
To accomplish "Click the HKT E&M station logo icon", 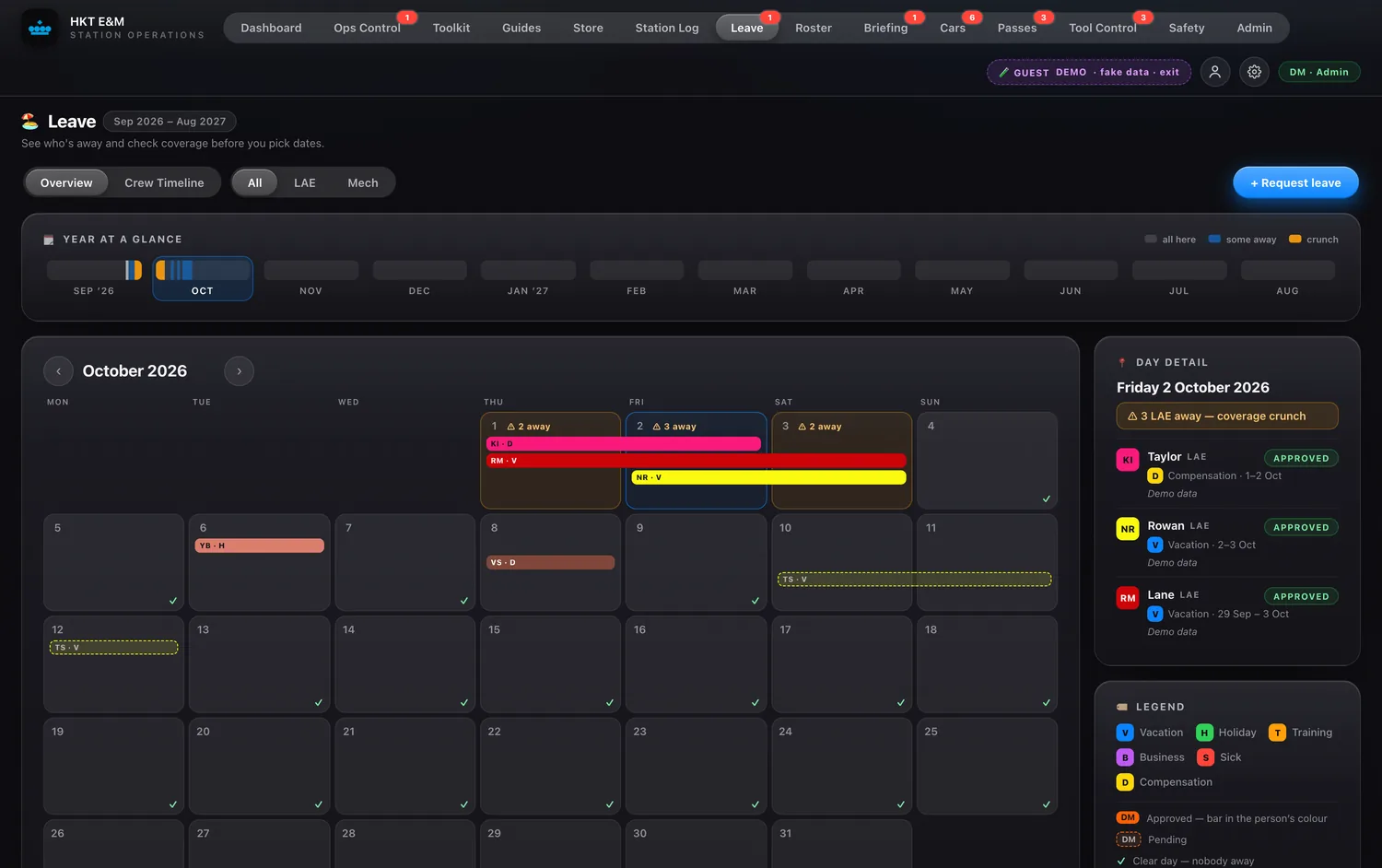I will 40,28.
